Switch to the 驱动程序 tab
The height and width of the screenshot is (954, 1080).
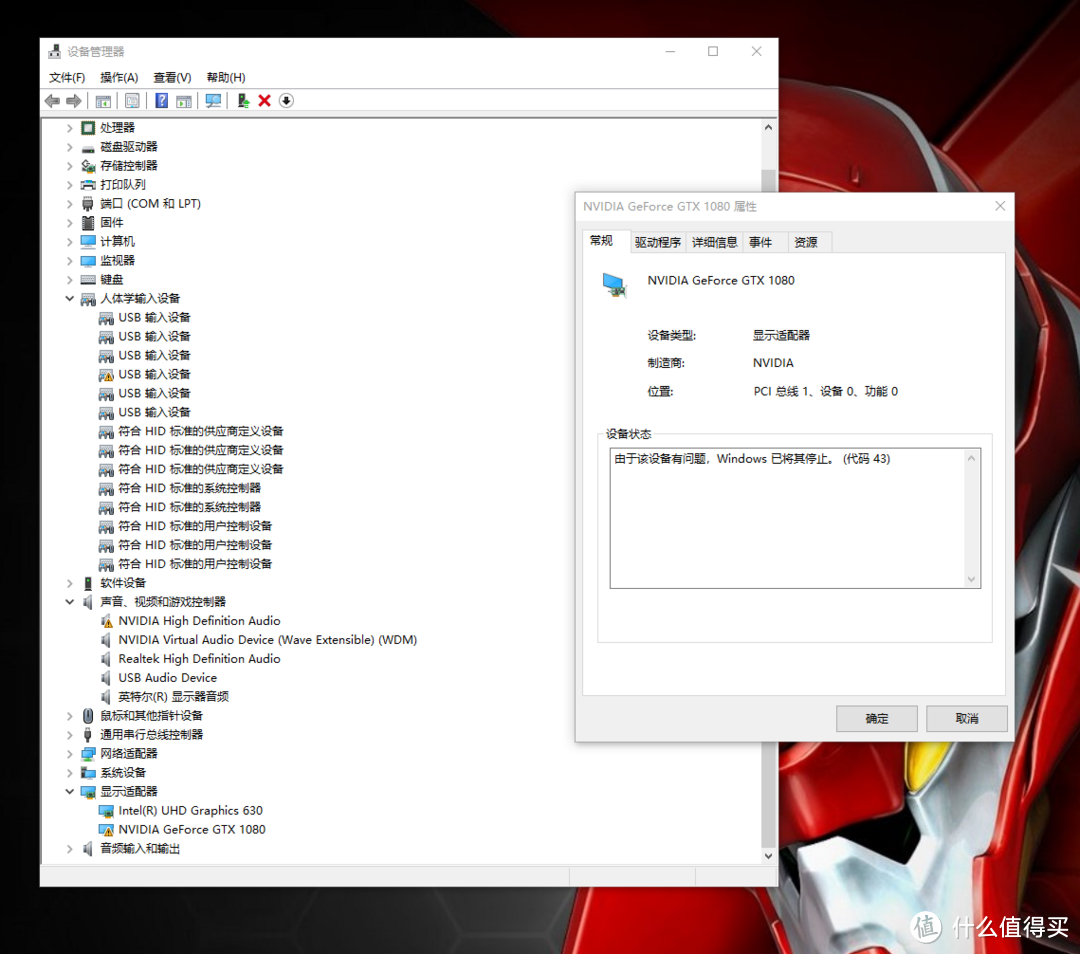tap(657, 242)
